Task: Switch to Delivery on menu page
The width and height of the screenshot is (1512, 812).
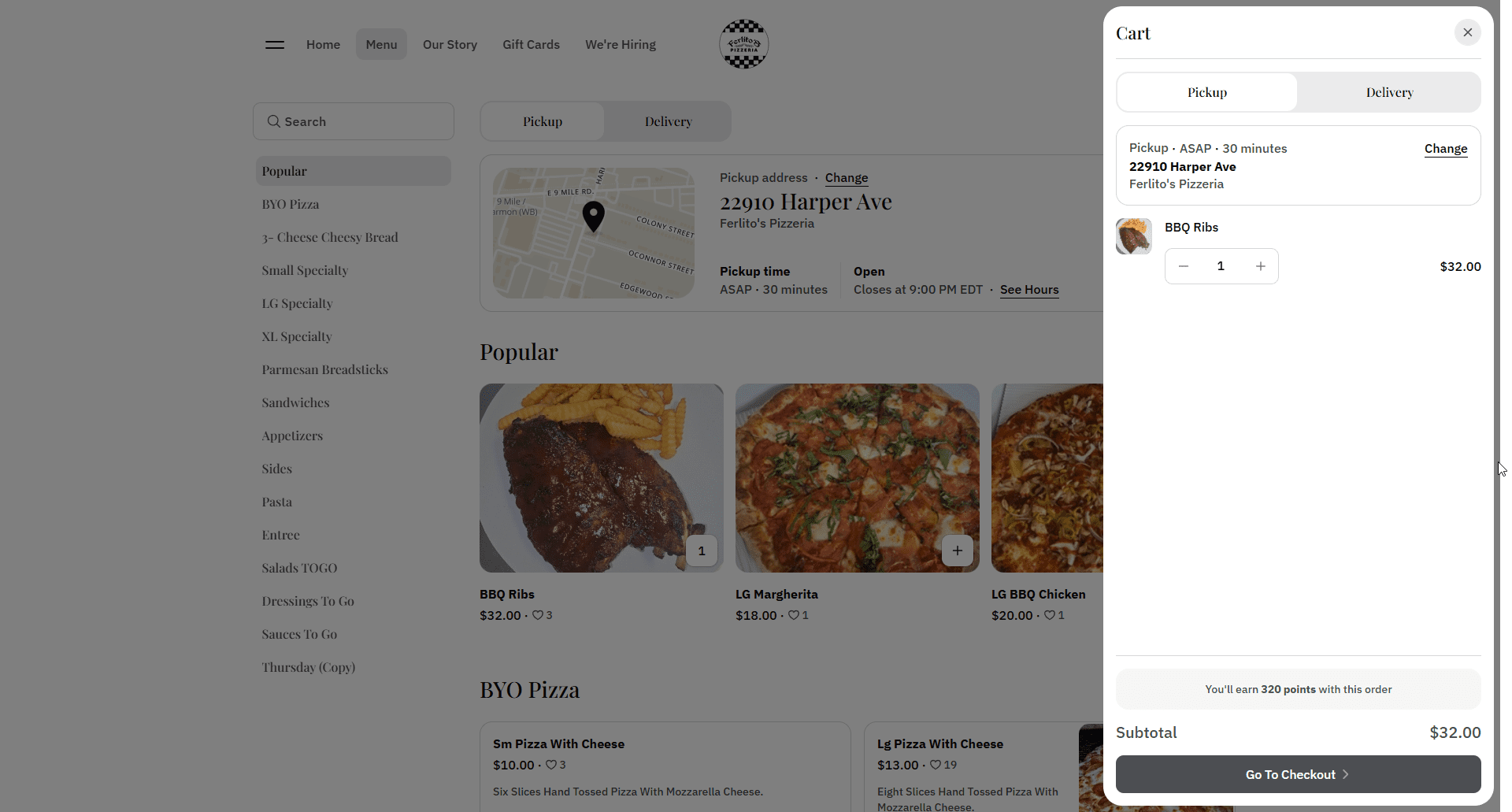Action: (x=668, y=121)
